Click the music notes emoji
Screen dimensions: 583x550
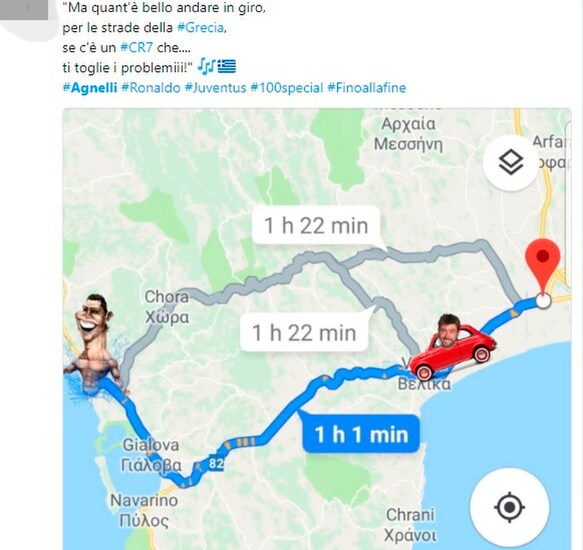point(206,66)
